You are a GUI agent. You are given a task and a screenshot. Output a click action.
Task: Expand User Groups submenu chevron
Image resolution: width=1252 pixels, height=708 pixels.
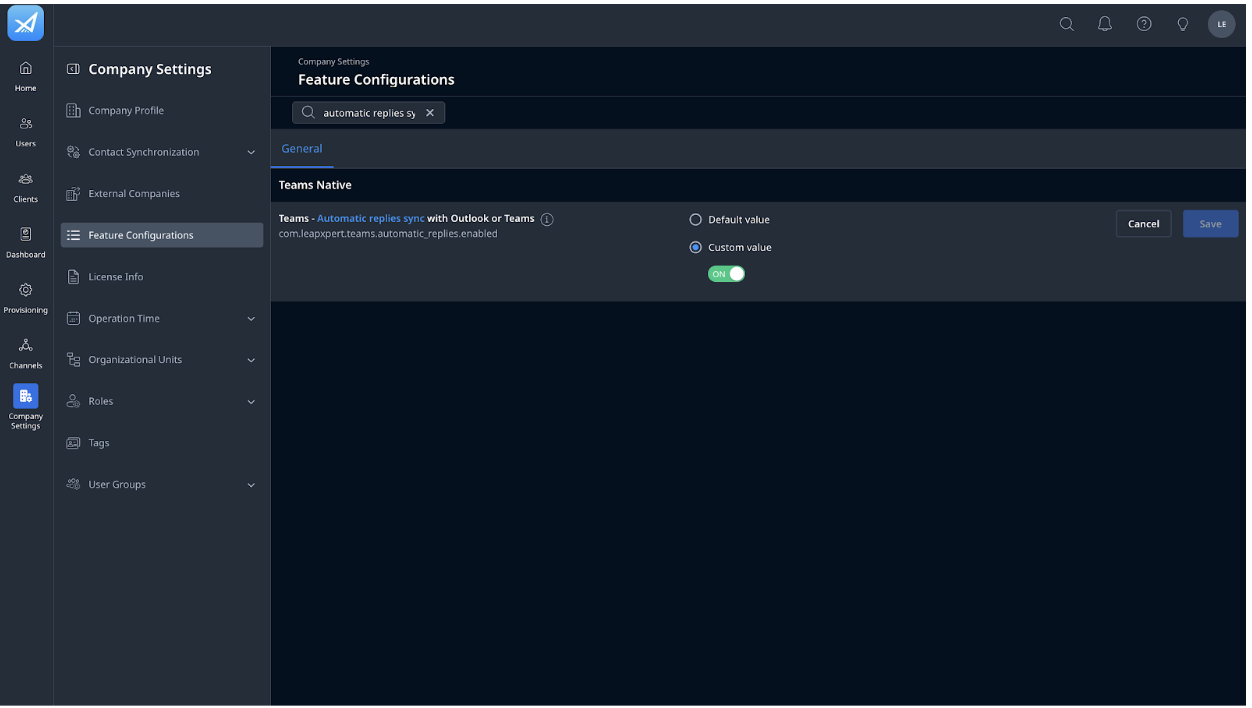coord(251,485)
